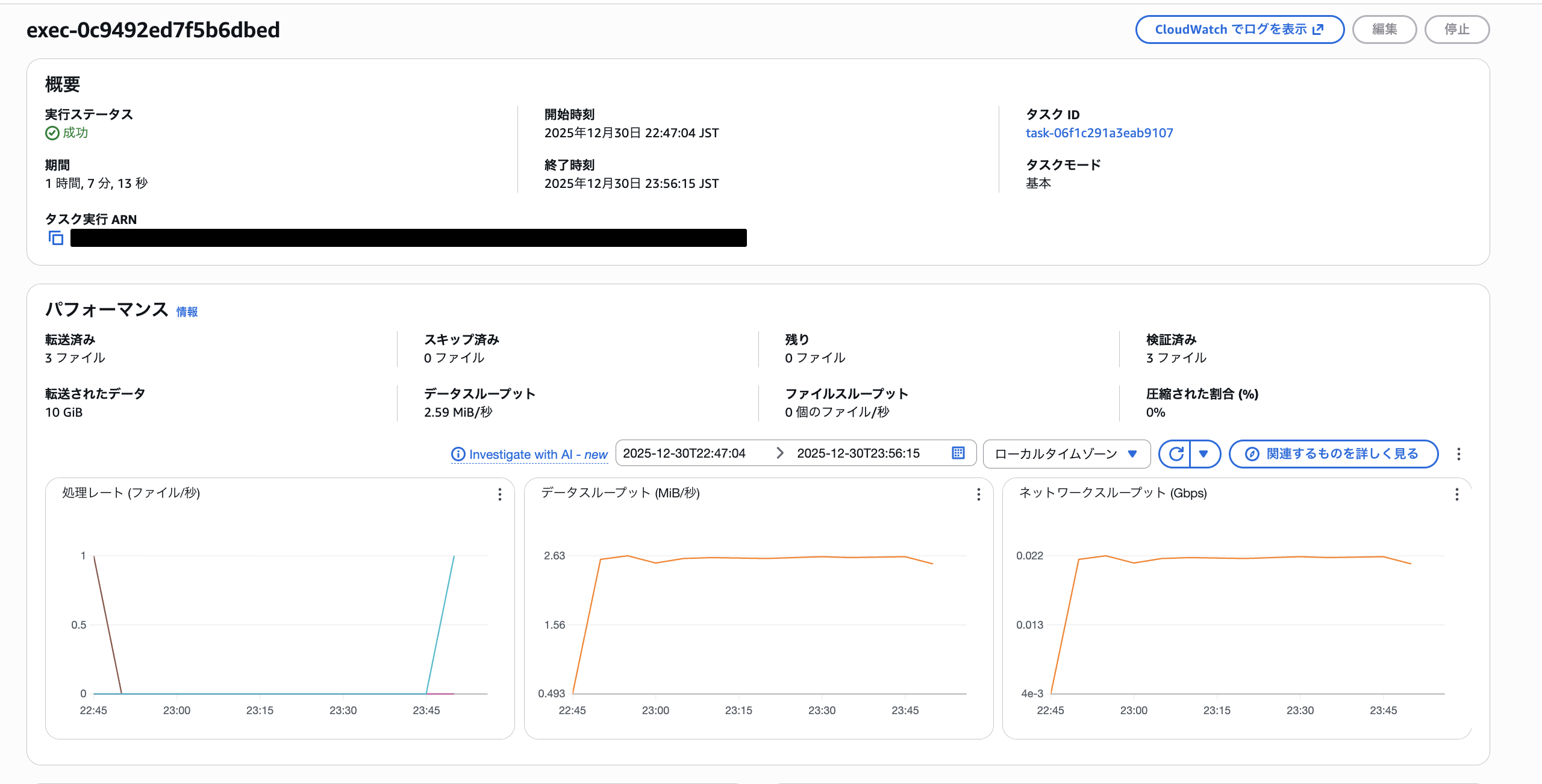Refresh the performance charts

pyautogui.click(x=1175, y=454)
